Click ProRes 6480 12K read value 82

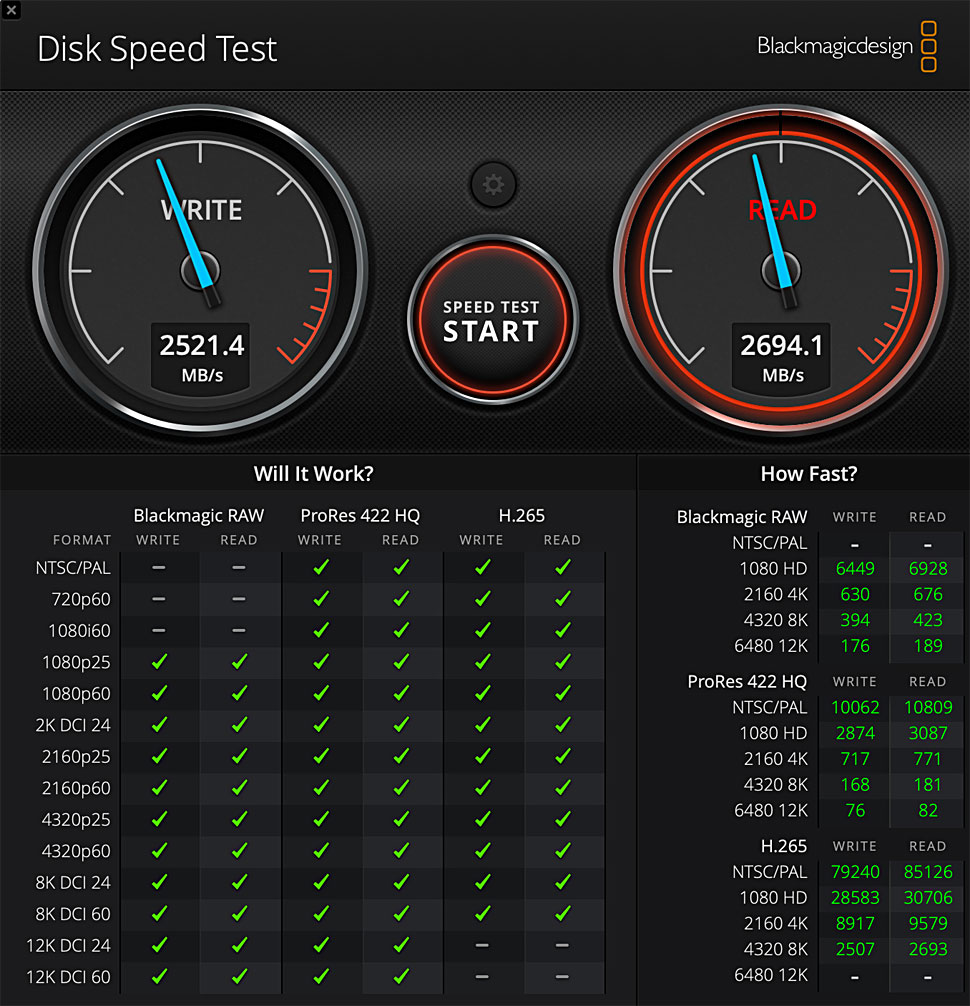tap(928, 810)
